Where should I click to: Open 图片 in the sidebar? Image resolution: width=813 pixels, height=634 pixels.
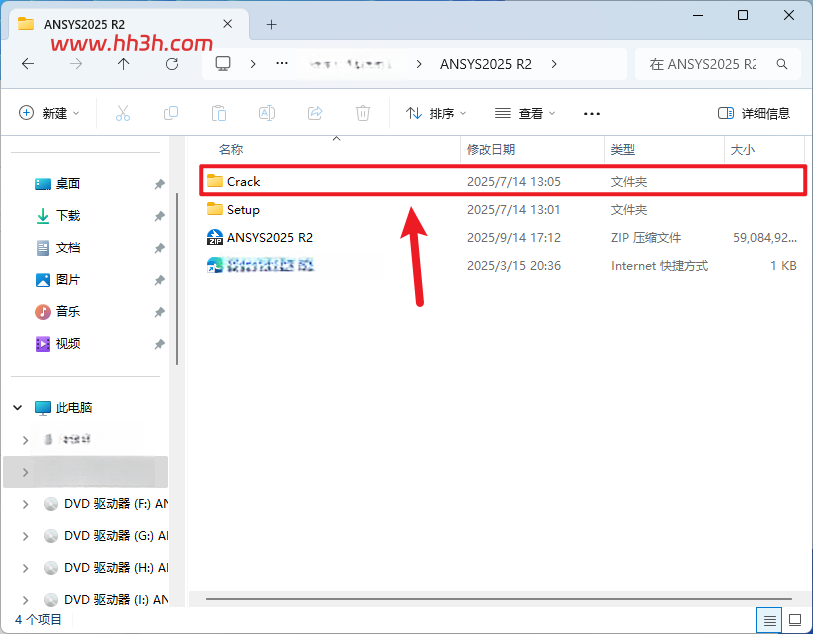point(67,280)
